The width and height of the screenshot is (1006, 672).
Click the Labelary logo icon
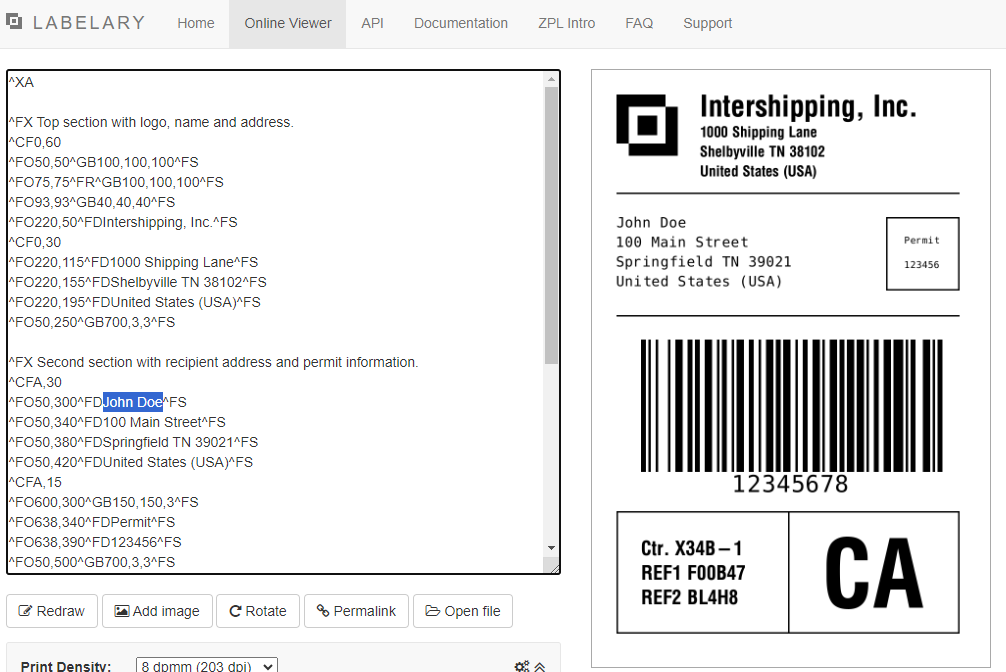point(13,22)
